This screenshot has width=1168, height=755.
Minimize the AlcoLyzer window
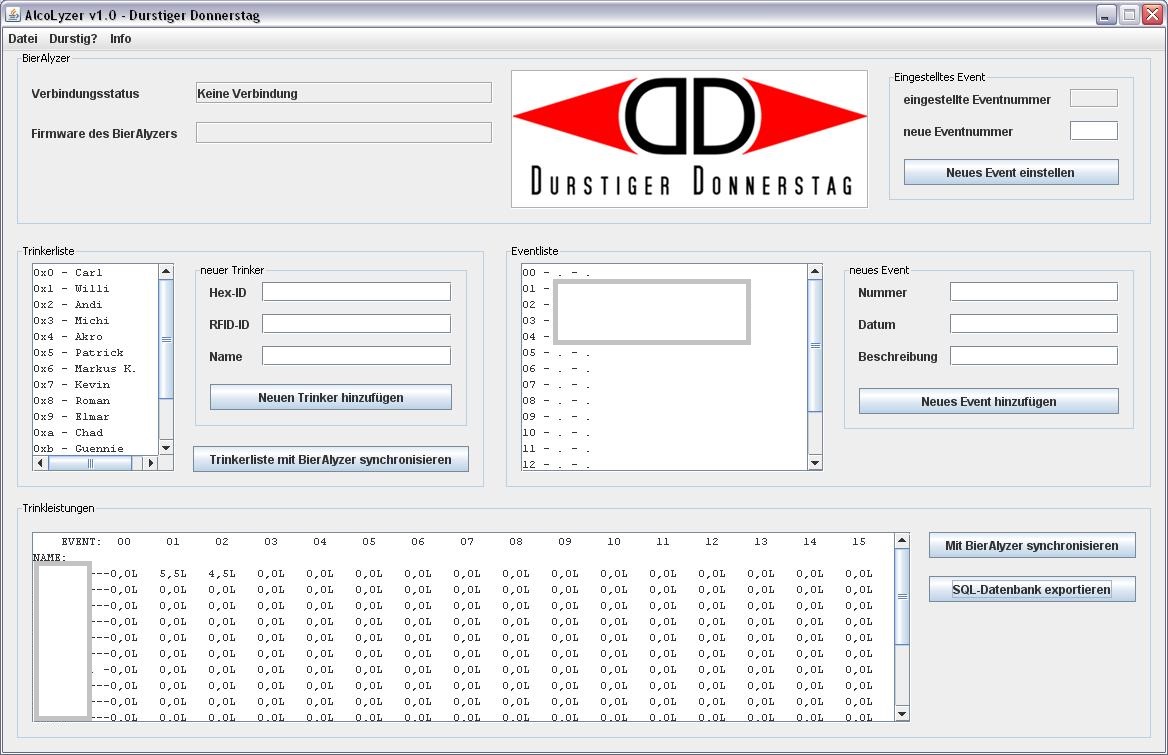pyautogui.click(x=1106, y=14)
